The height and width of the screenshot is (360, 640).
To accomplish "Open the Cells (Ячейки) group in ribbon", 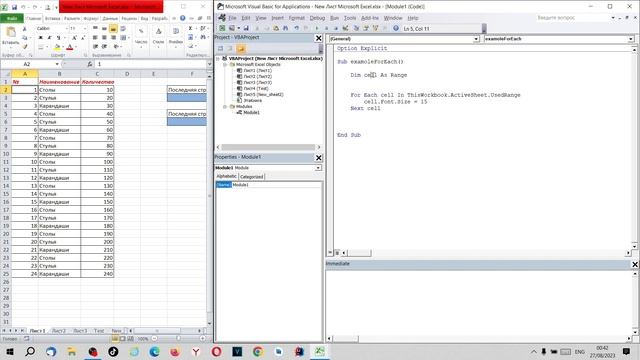I will [x=176, y=36].
